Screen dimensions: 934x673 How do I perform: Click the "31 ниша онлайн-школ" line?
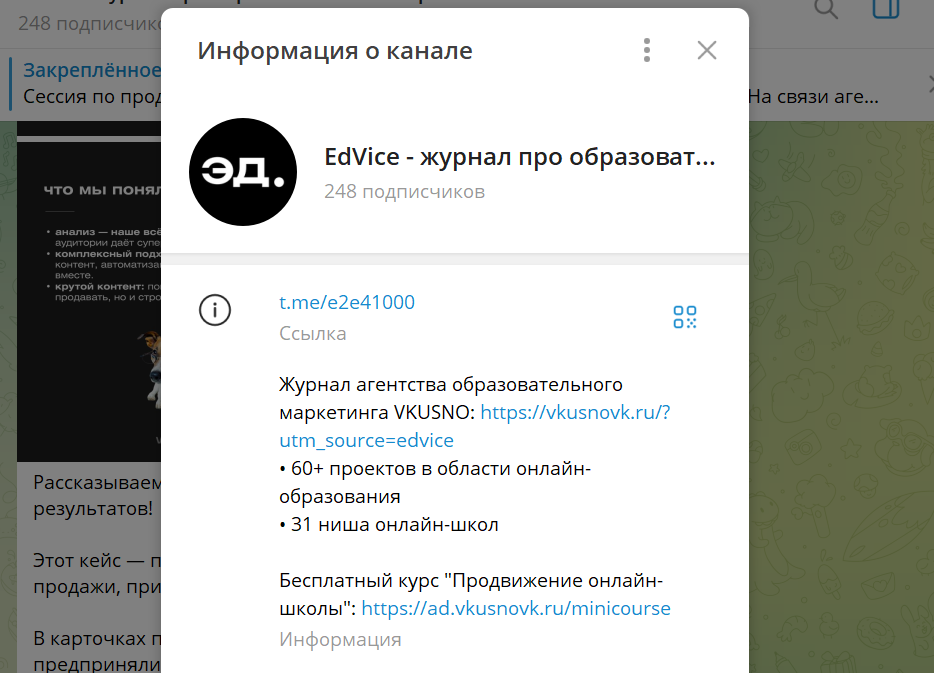coord(389,525)
